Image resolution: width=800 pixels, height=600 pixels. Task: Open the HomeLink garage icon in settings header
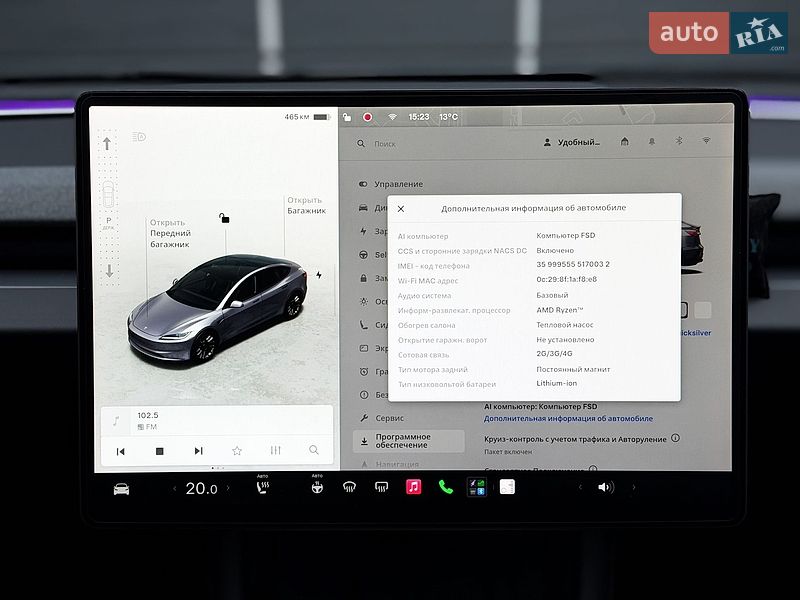coord(624,141)
